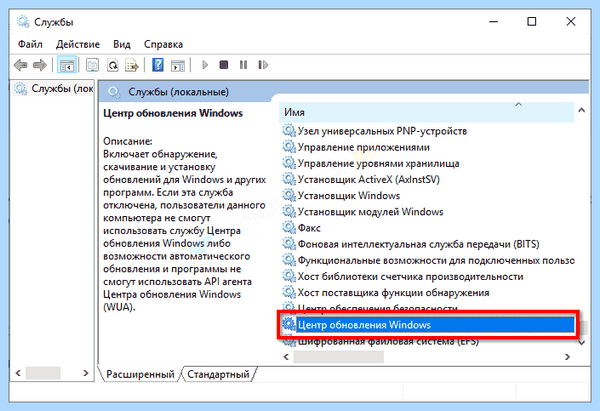This screenshot has width=600, height=411.
Task: Click tree pane scroll left arrow
Action: pos(18,373)
